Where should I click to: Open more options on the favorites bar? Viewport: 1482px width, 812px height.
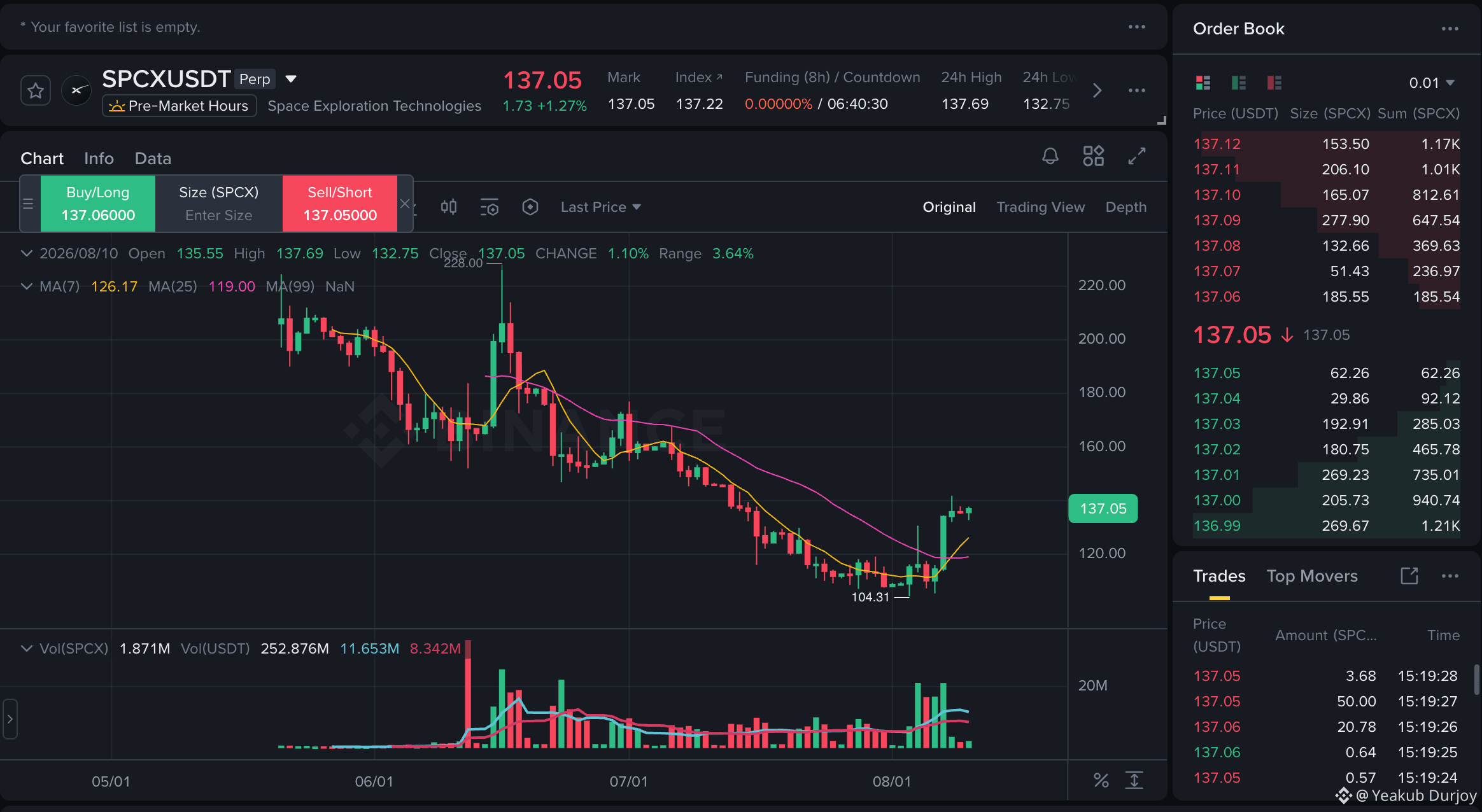click(1137, 27)
